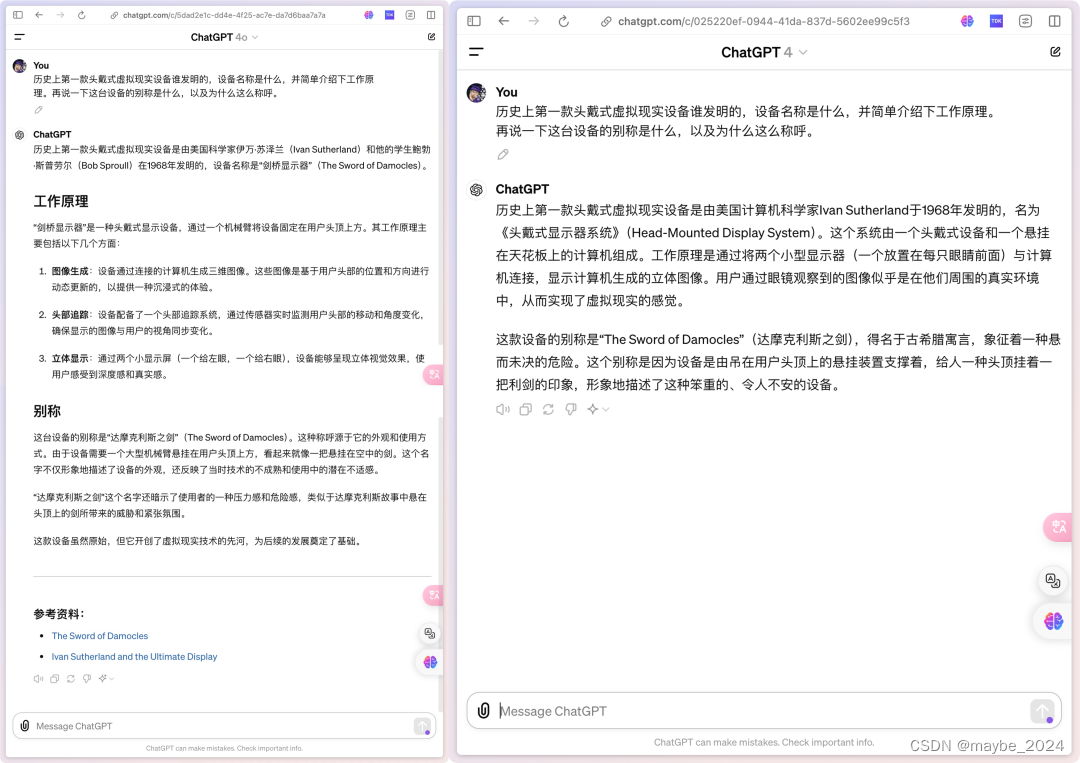Focus message input in right ChatGPT window

(762, 711)
